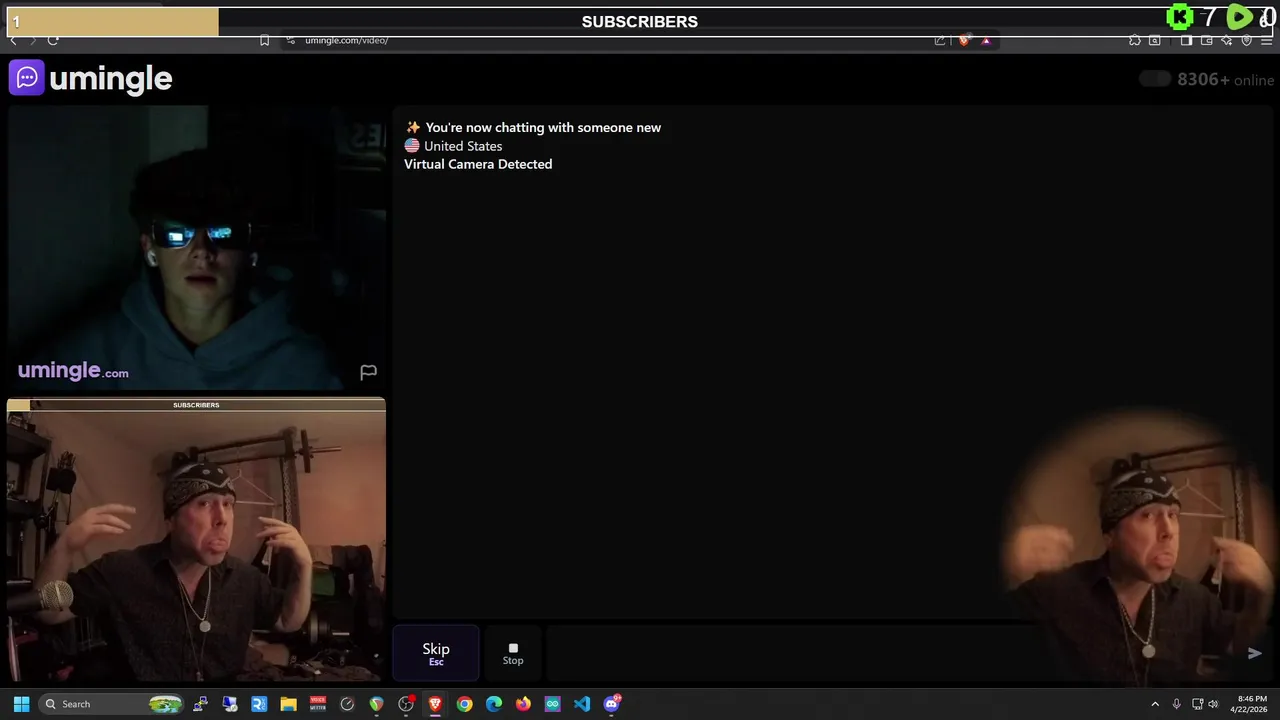The width and height of the screenshot is (1280, 720).
Task: Toggle the browser sidebar panel icon
Action: 1186,40
